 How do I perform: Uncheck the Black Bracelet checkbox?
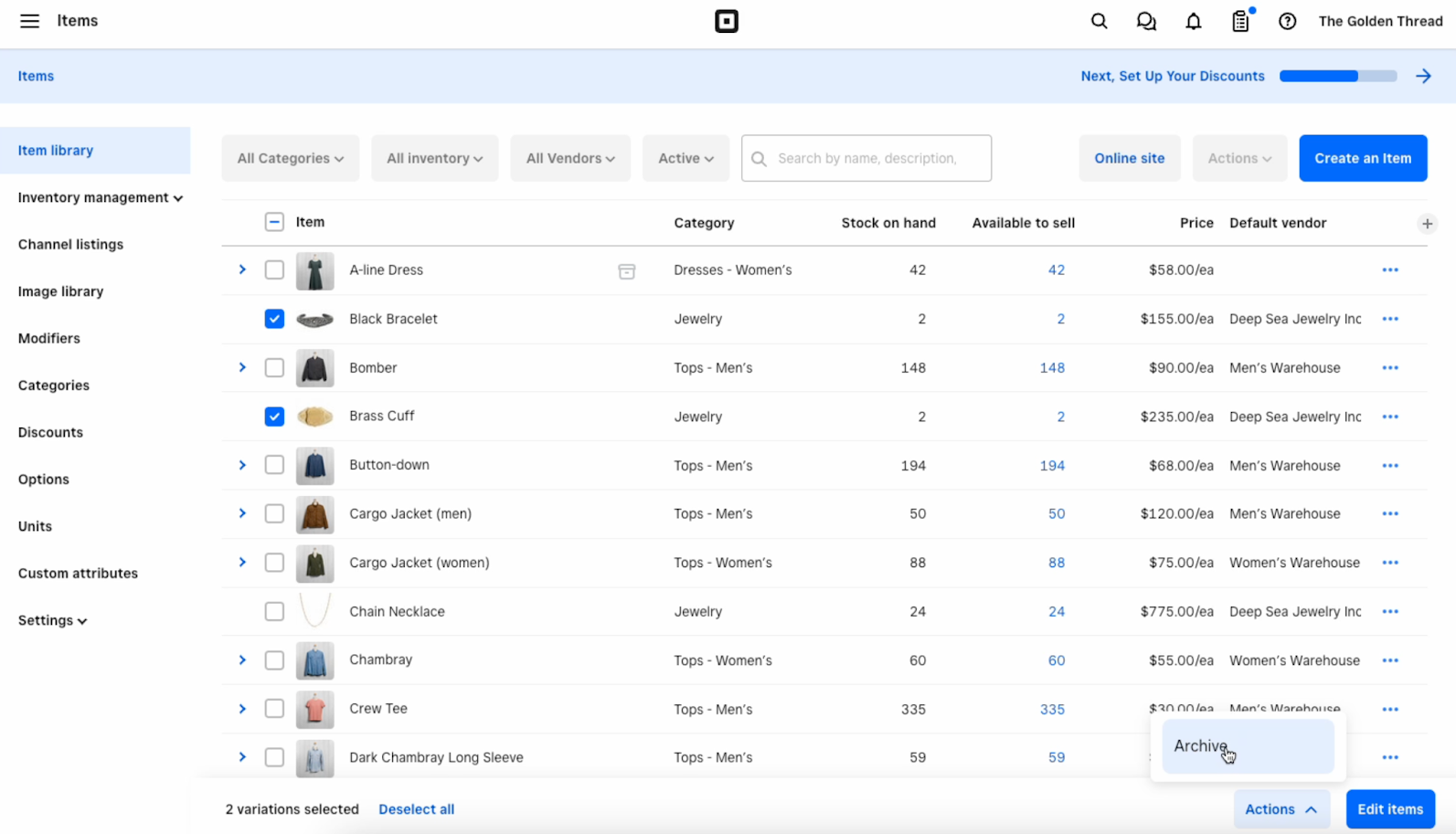274,319
